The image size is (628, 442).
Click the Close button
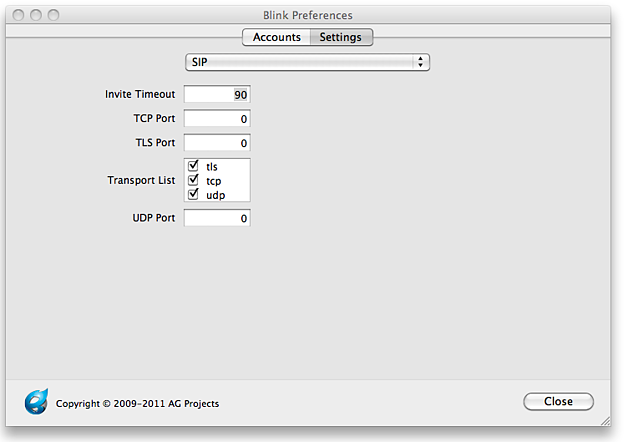pyautogui.click(x=558, y=401)
